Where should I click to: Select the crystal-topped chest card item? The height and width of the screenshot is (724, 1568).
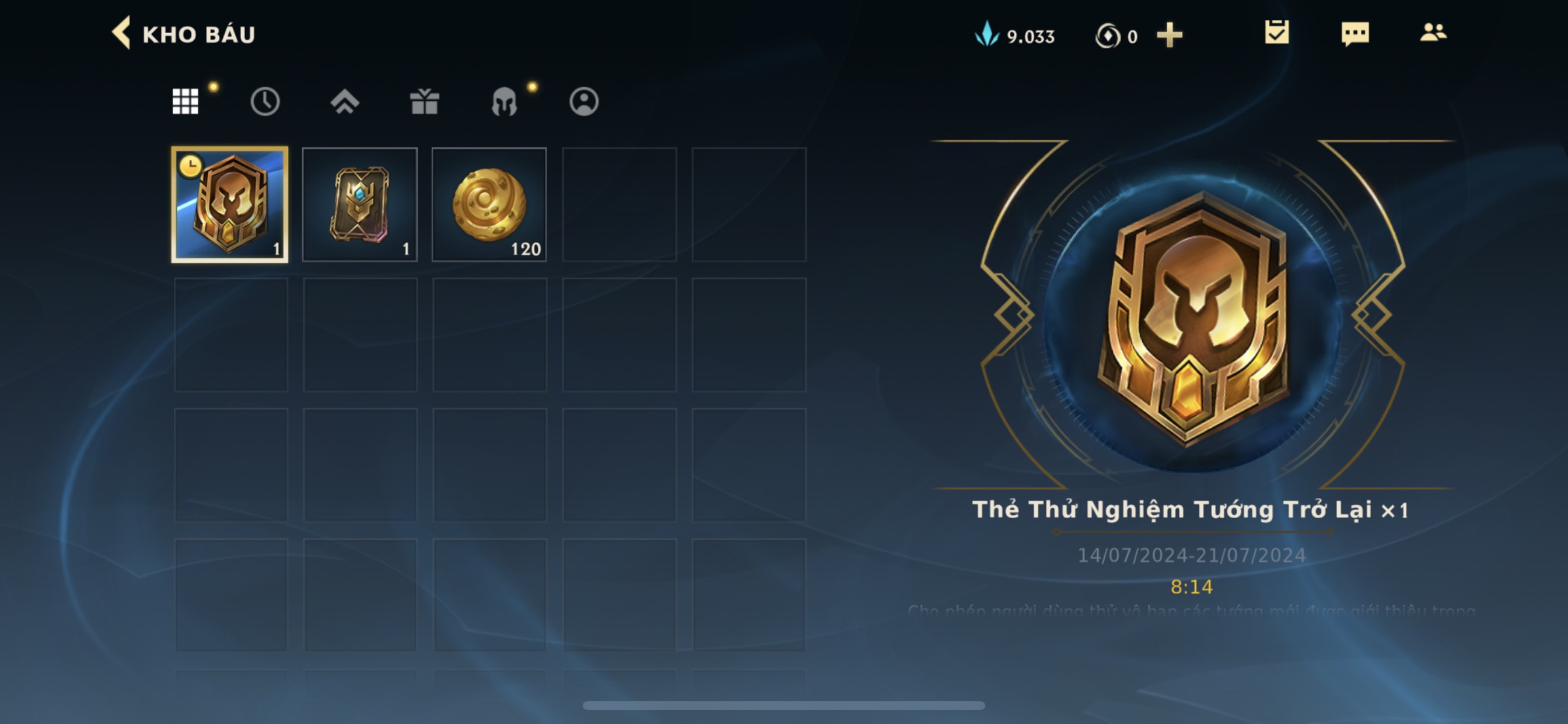click(x=360, y=205)
